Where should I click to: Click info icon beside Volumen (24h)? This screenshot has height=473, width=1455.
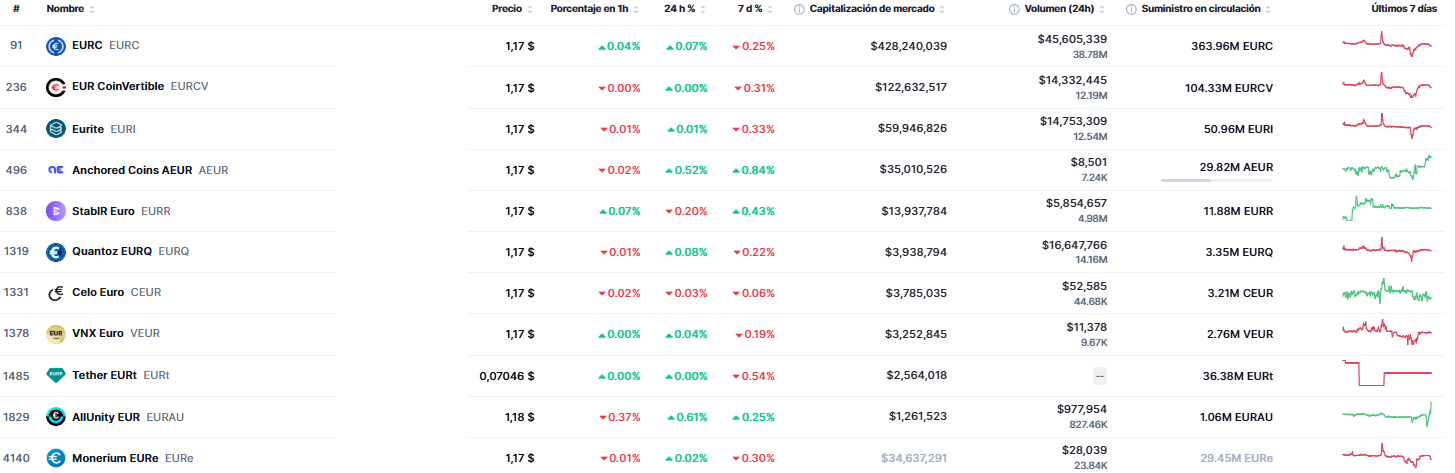point(1016,9)
